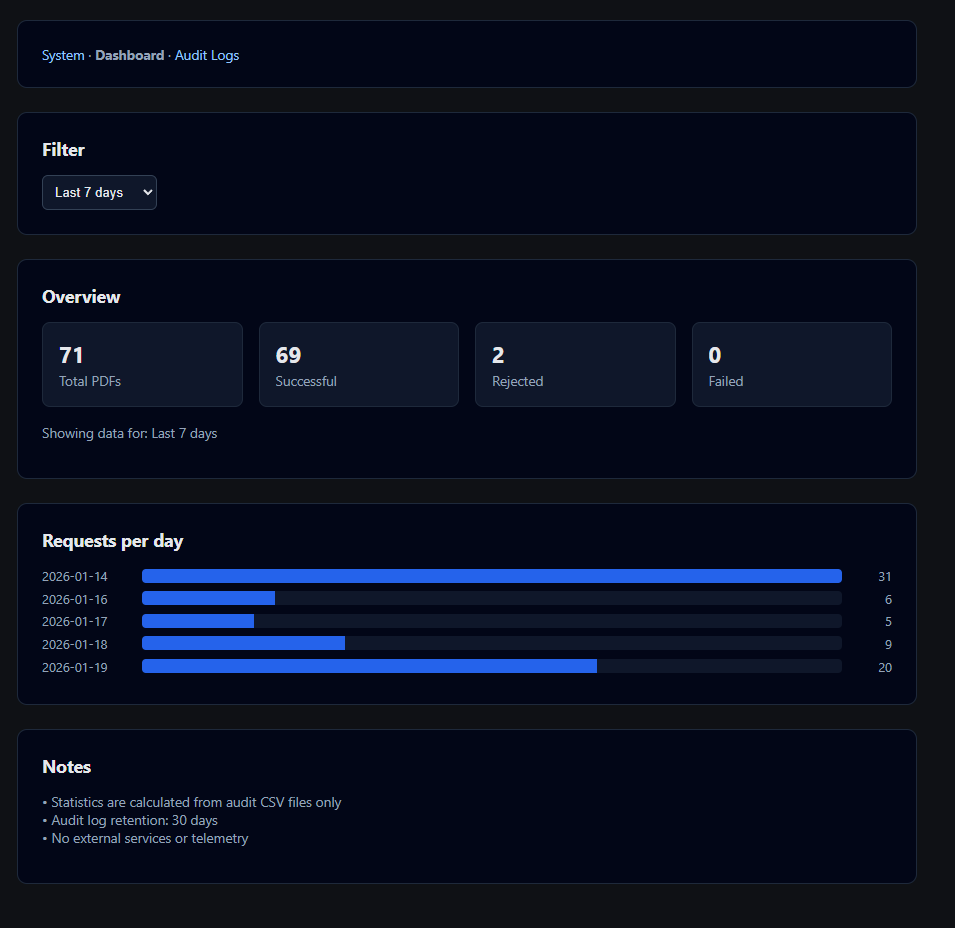Click the Filter section title
Screen dimensions: 955x928
63,149
